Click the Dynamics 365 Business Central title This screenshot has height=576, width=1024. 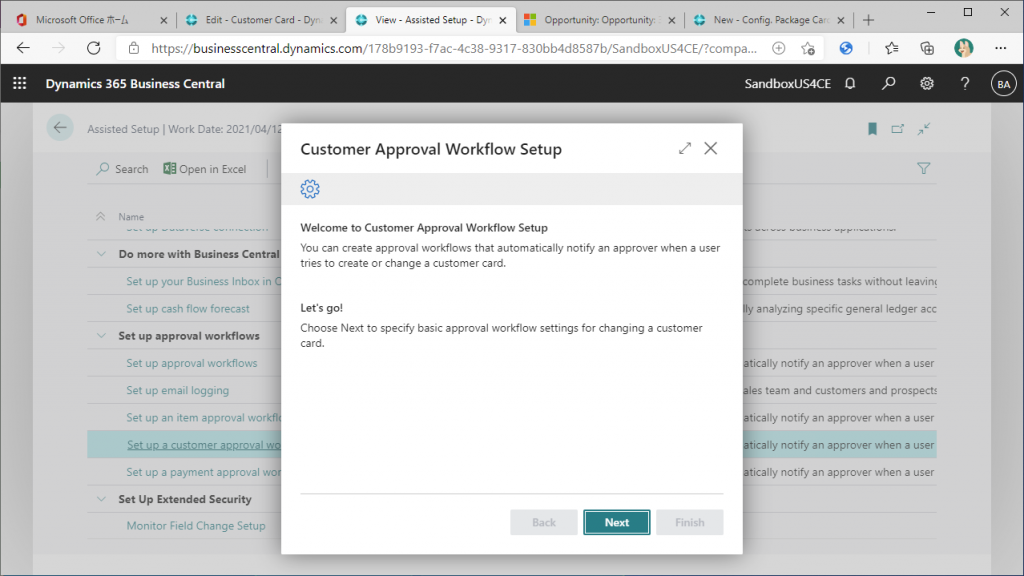135,84
